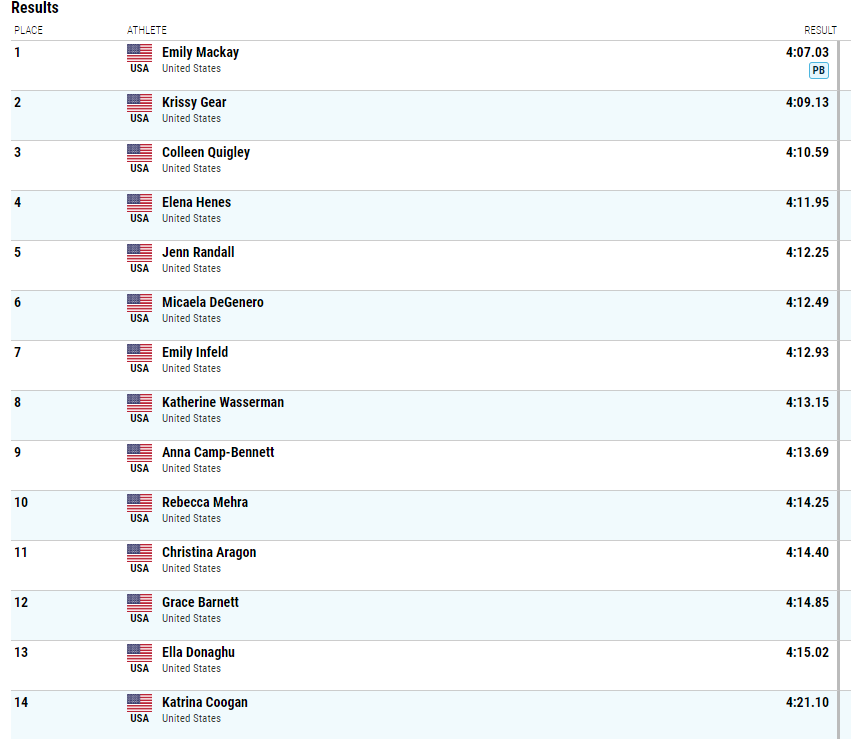Select Ella Donaghu in results
This screenshot has width=851, height=739.
(x=198, y=652)
